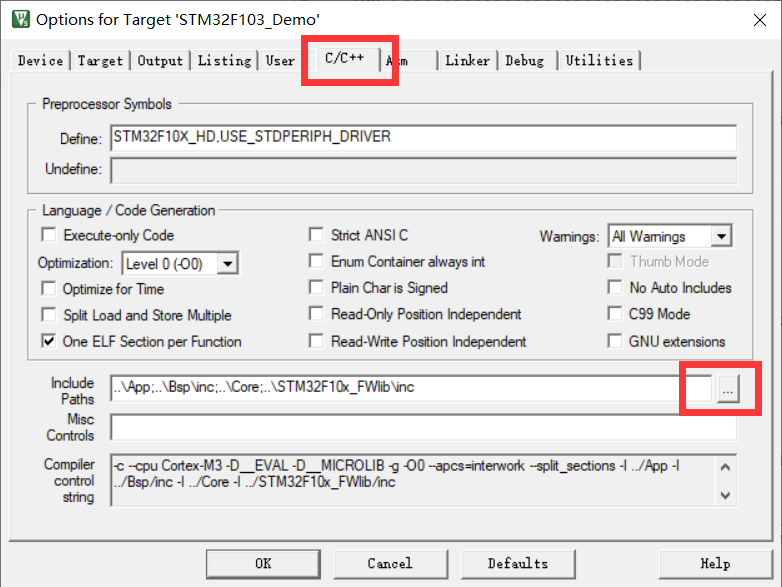
Task: Switch to the Asm tab
Action: [409, 61]
